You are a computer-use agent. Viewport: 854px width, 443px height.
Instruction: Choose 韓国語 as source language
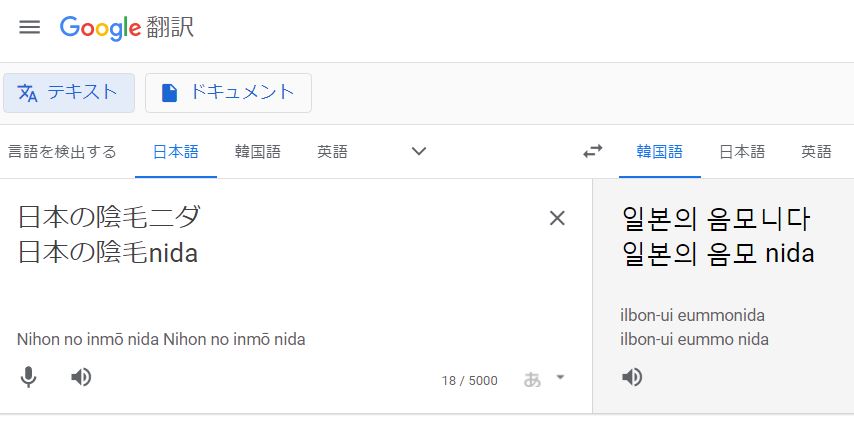258,152
